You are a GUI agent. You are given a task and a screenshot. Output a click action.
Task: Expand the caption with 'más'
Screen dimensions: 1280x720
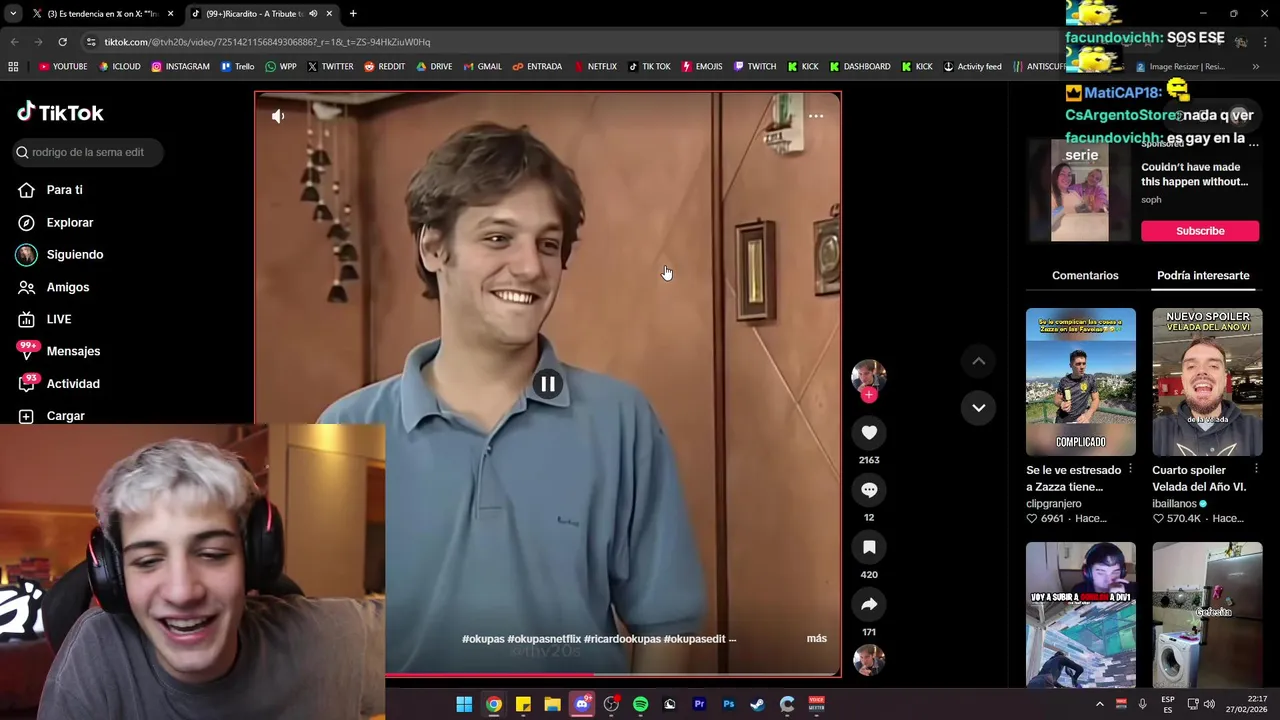coord(817,638)
